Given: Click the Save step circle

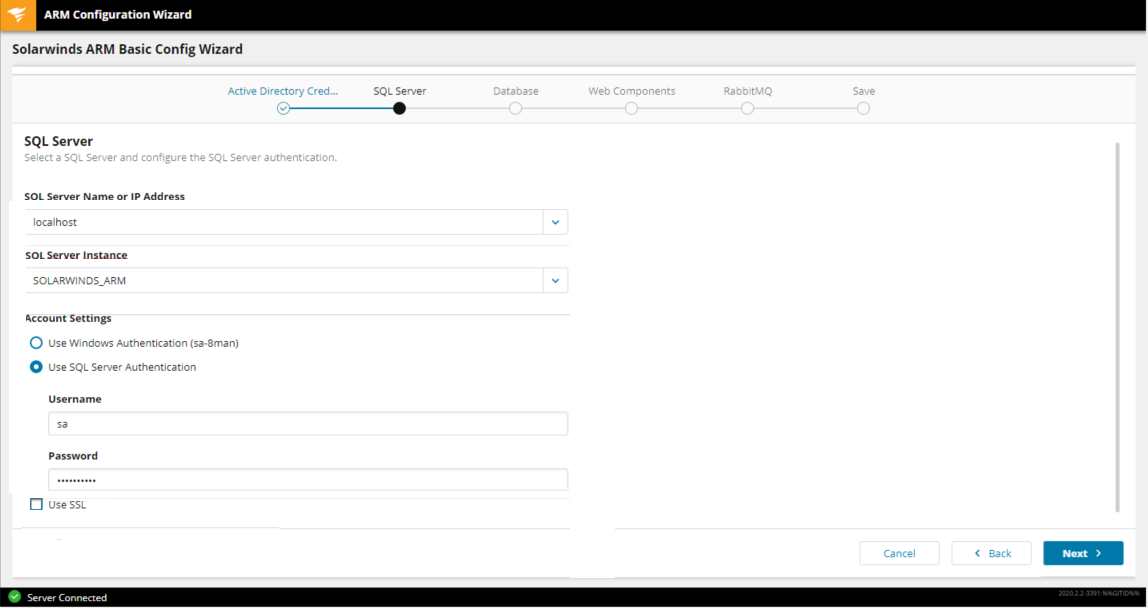Looking at the screenshot, I should point(863,109).
